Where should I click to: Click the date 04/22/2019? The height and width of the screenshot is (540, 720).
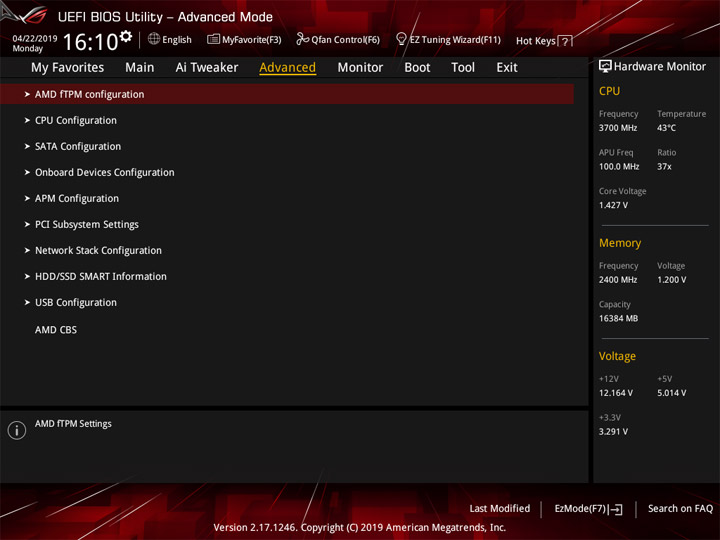coord(35,39)
